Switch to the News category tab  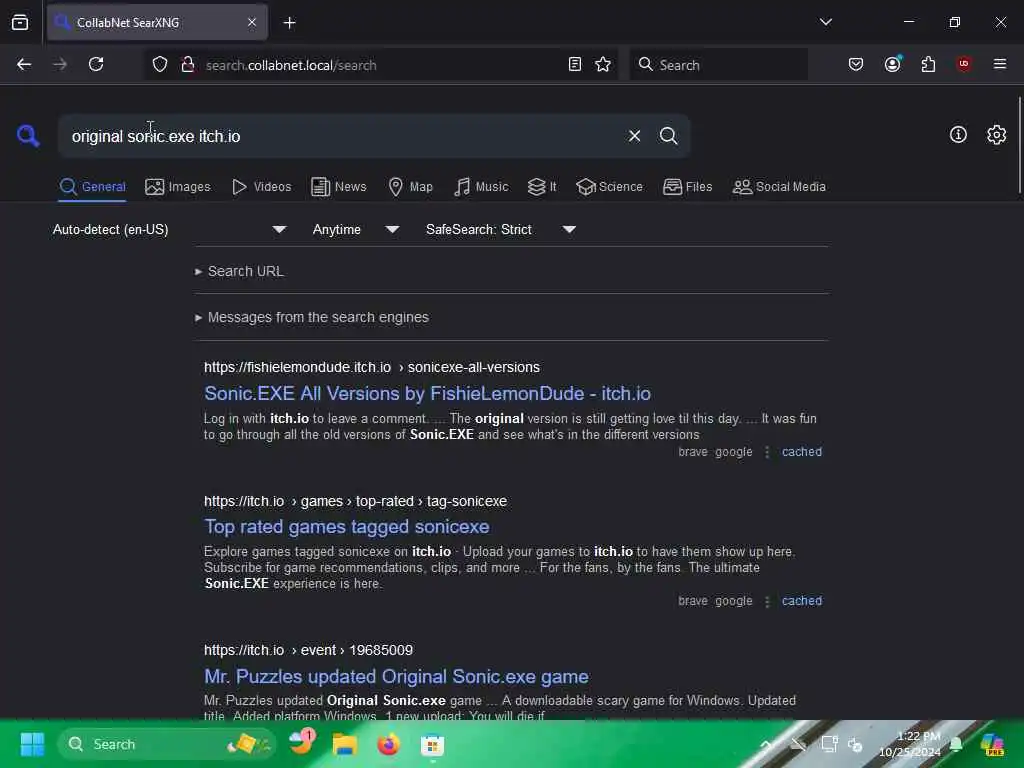(x=338, y=187)
